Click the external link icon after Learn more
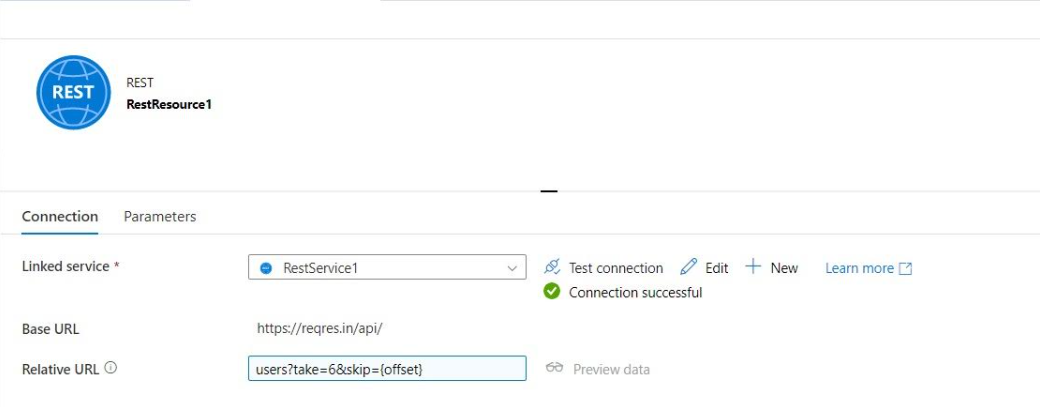1040x407 pixels. [905, 268]
